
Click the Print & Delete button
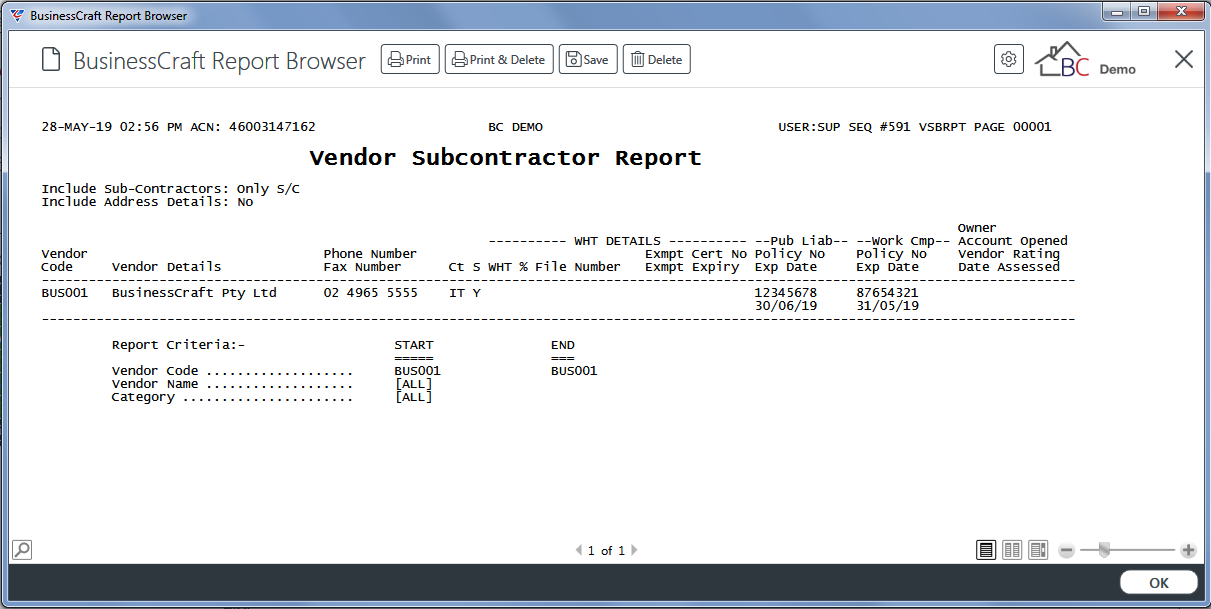[499, 59]
